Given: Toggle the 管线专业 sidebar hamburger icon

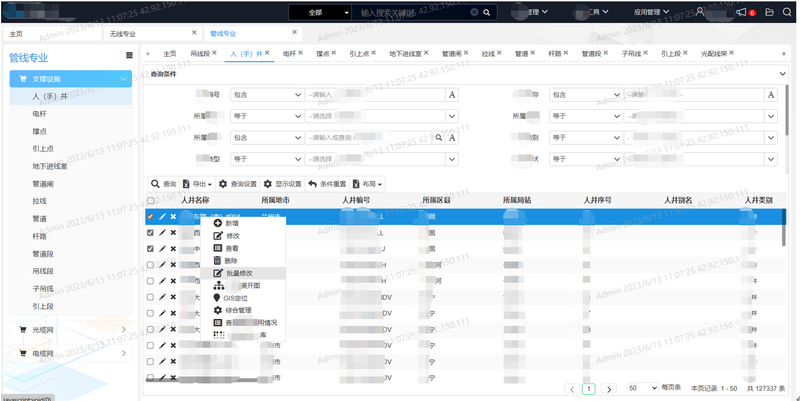Looking at the screenshot, I should pyautogui.click(x=129, y=55).
